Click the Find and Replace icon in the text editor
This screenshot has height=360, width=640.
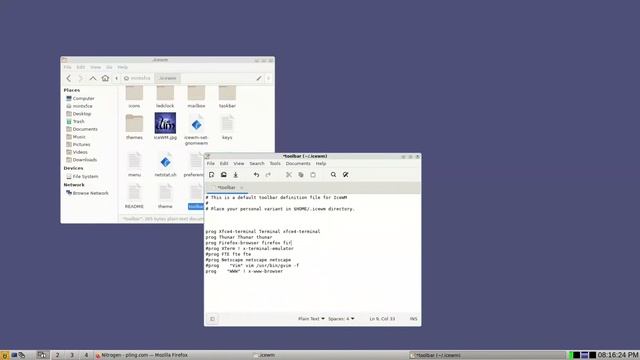(346, 175)
